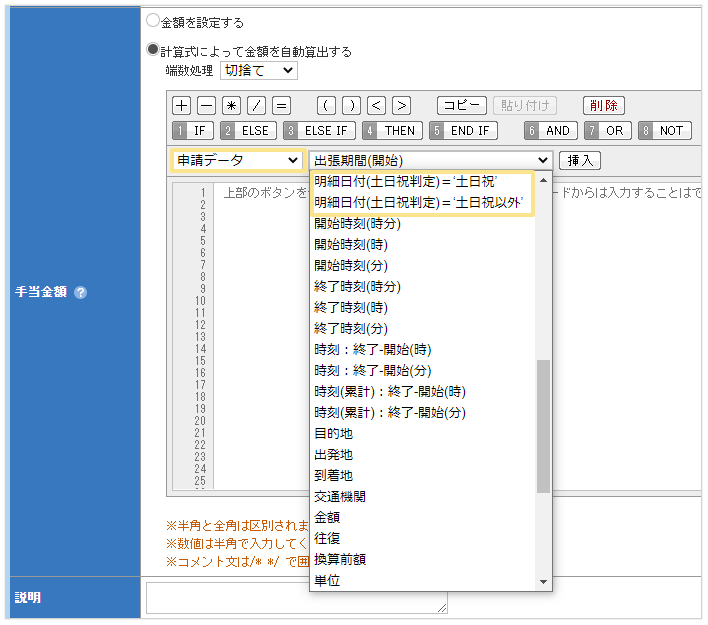
Task: Click the help icon beside 手当金額
Action: coord(81,293)
